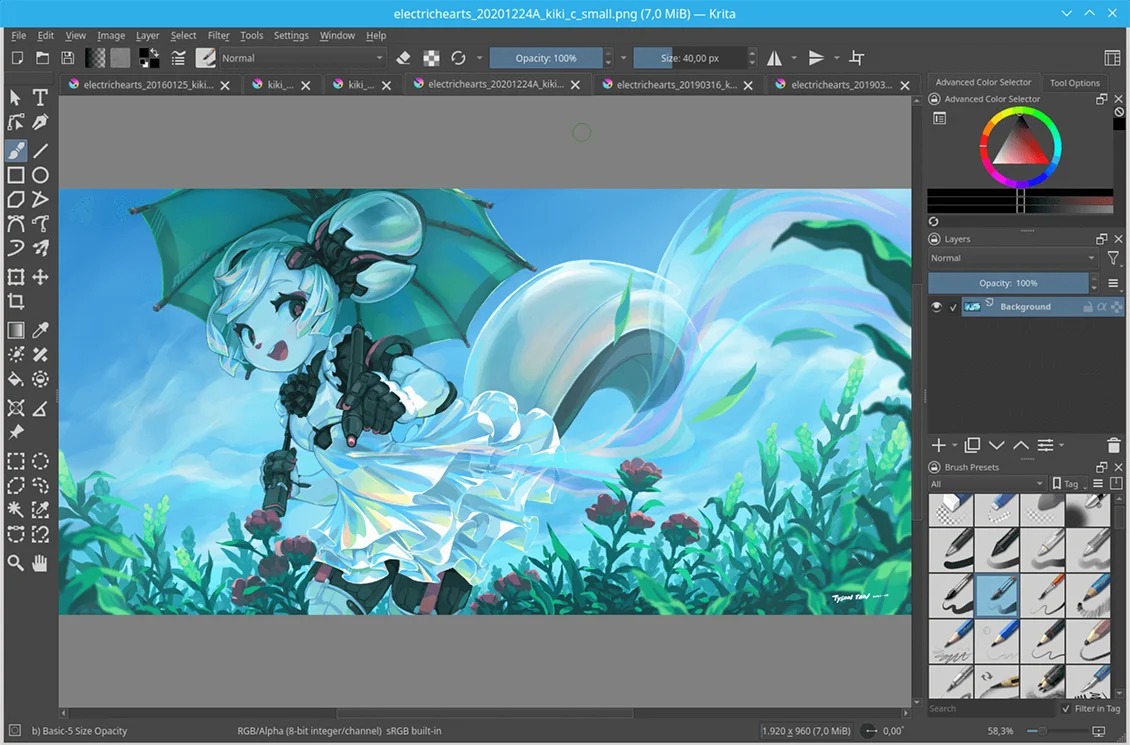Click the Brush Presets Search field
1130x745 pixels.
pyautogui.click(x=992, y=709)
